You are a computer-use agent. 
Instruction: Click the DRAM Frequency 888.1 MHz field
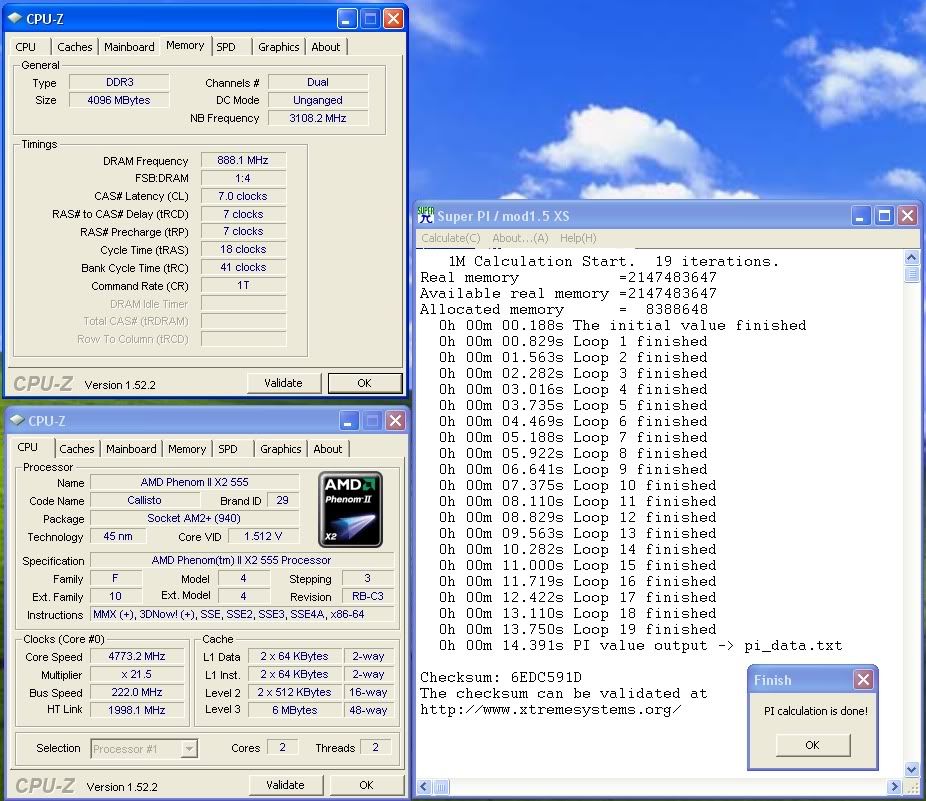click(x=243, y=160)
